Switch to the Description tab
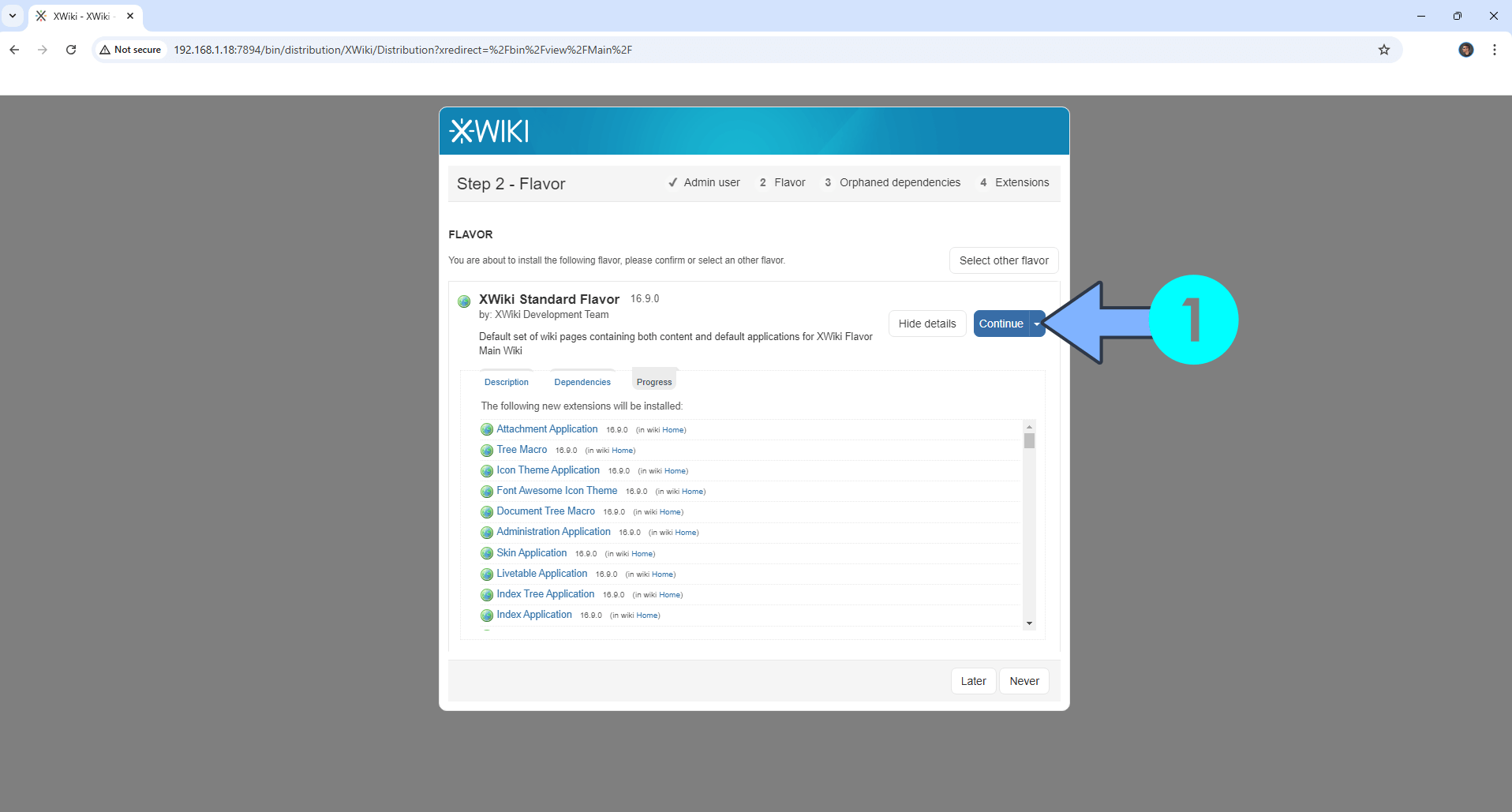 [x=507, y=382]
